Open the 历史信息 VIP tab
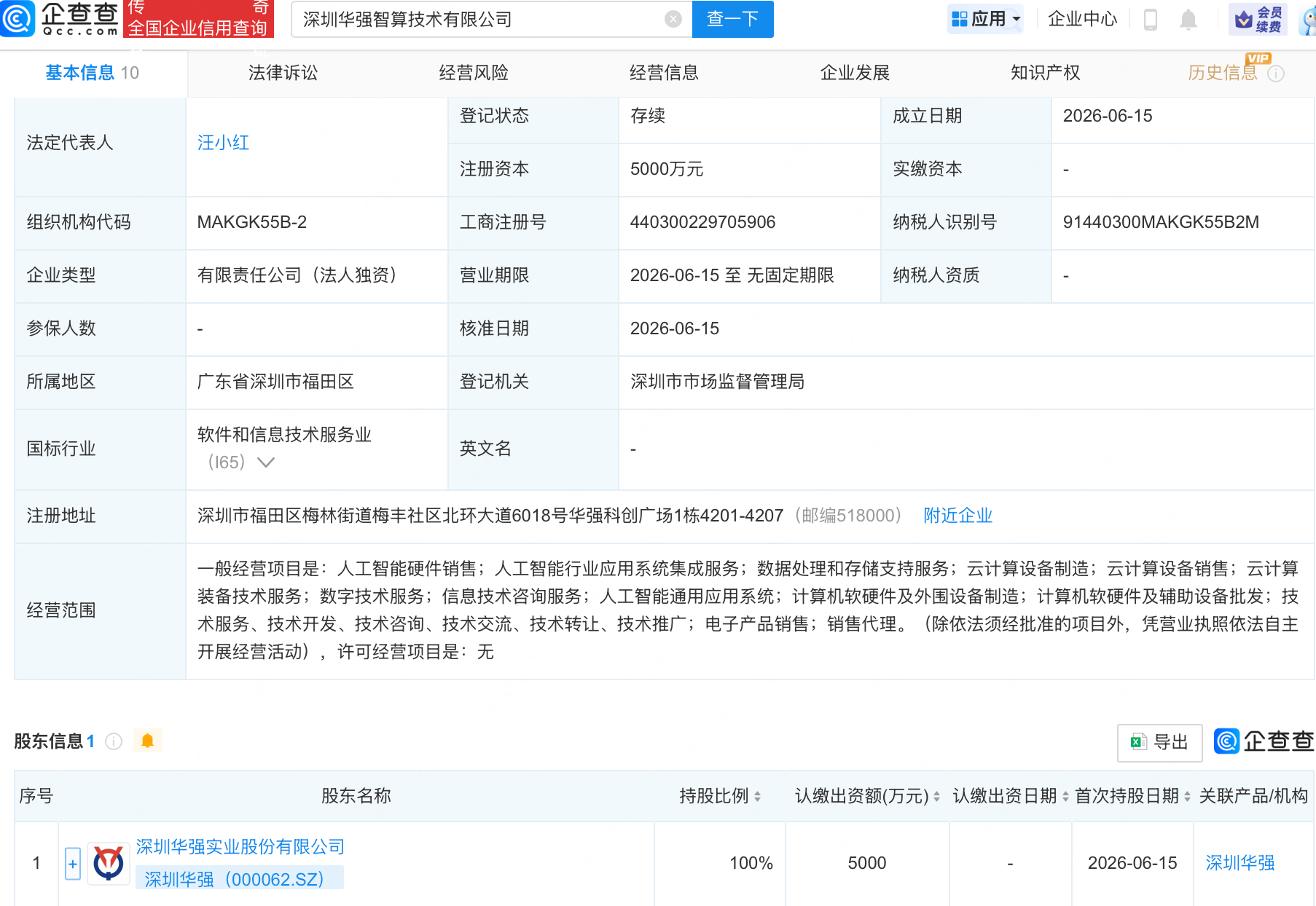 point(1223,73)
